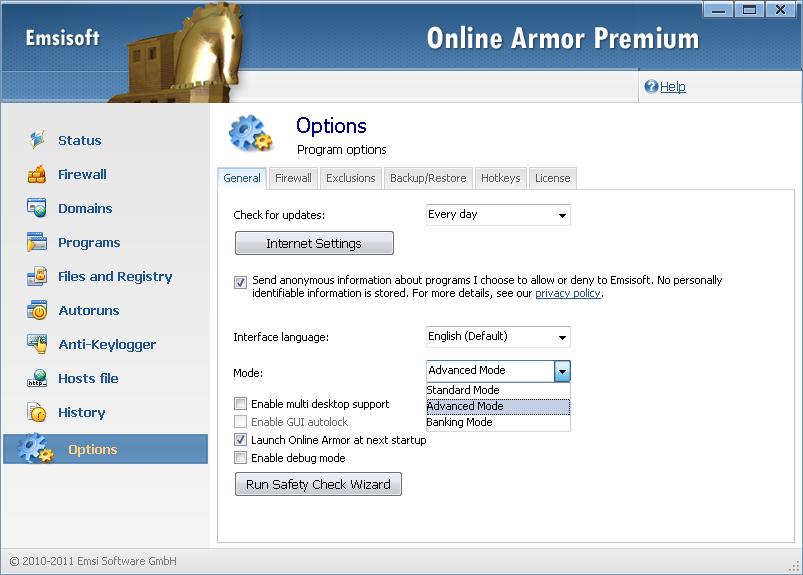Image resolution: width=803 pixels, height=575 pixels.
Task: Click the window resize grip corner
Action: [794, 566]
